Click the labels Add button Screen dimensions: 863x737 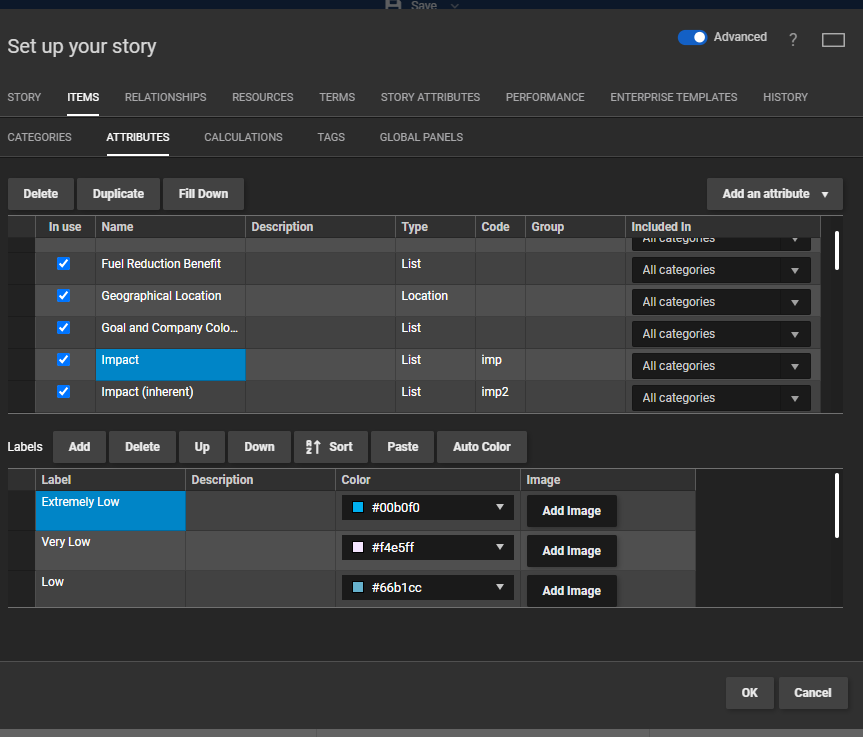tap(79, 447)
